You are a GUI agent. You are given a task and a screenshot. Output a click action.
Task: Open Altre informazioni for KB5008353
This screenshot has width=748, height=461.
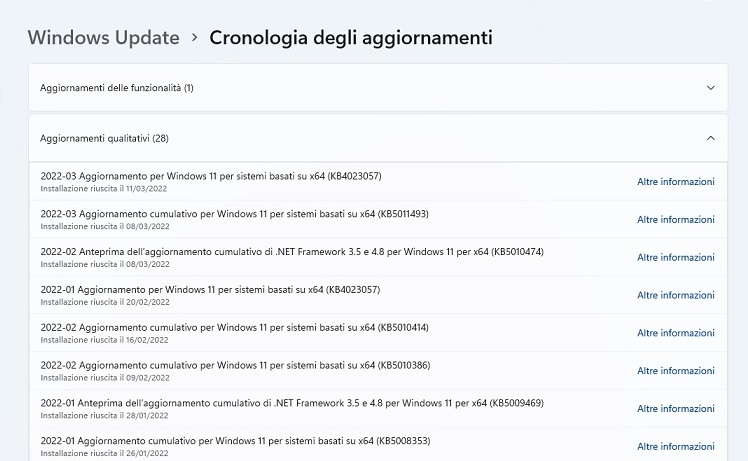675,446
